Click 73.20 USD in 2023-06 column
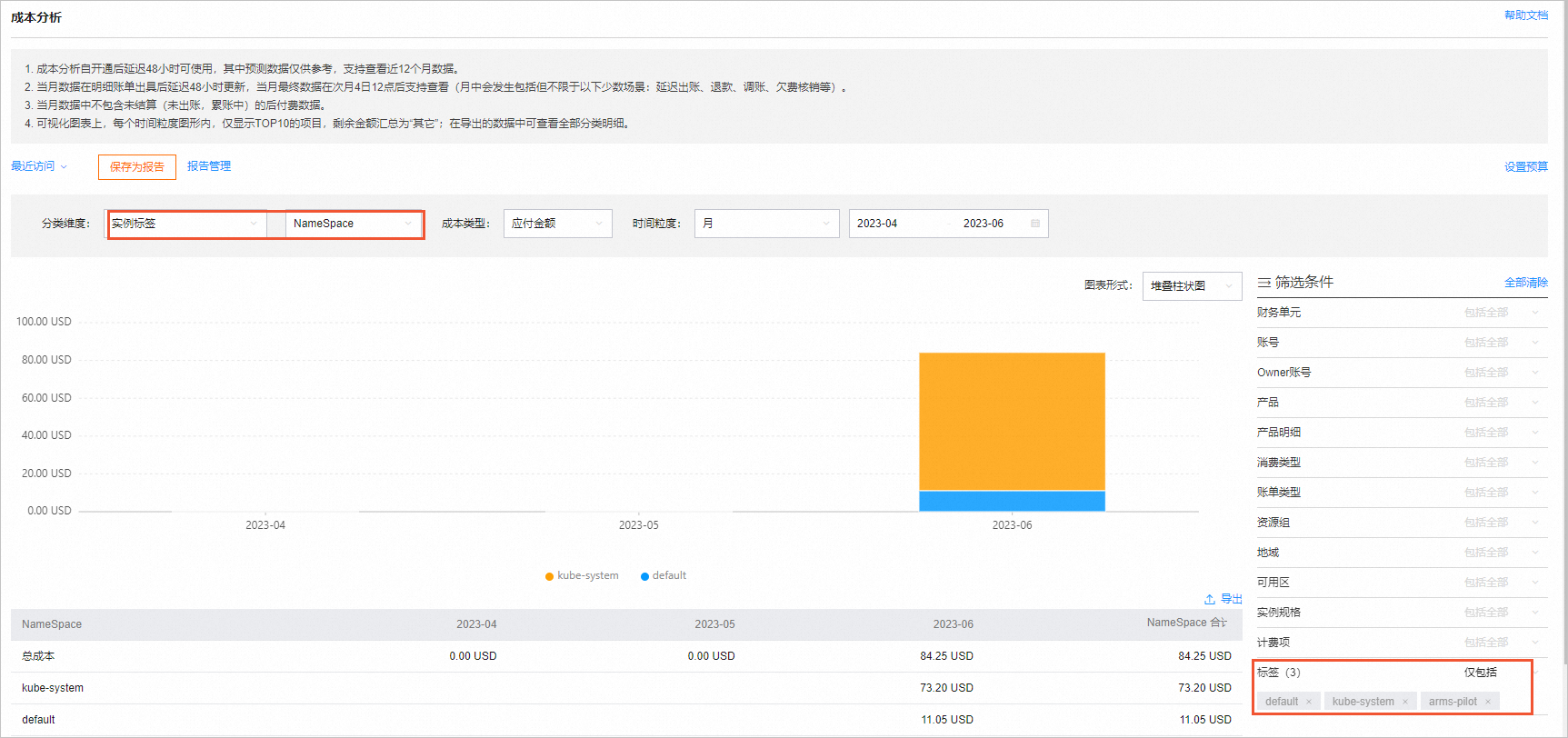The height and width of the screenshot is (738, 1568). [x=946, y=688]
